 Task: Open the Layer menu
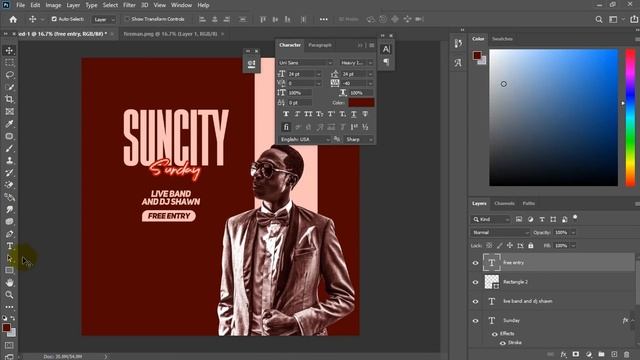click(x=73, y=5)
